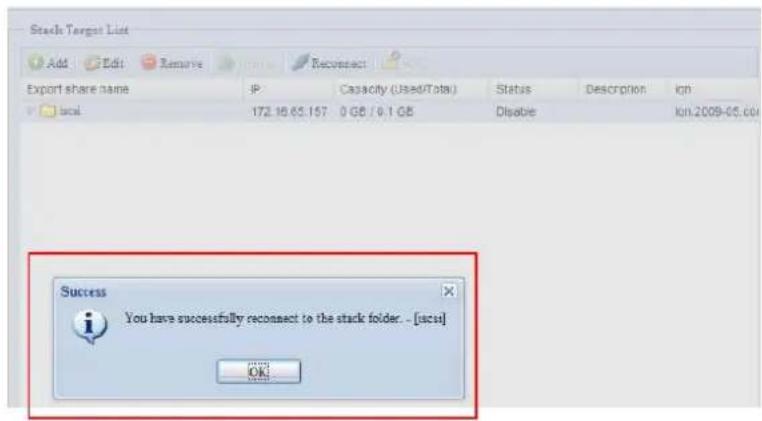This screenshot has width=762, height=421.
Task: Click the greyed-out Format disk icon
Action: click(226, 63)
